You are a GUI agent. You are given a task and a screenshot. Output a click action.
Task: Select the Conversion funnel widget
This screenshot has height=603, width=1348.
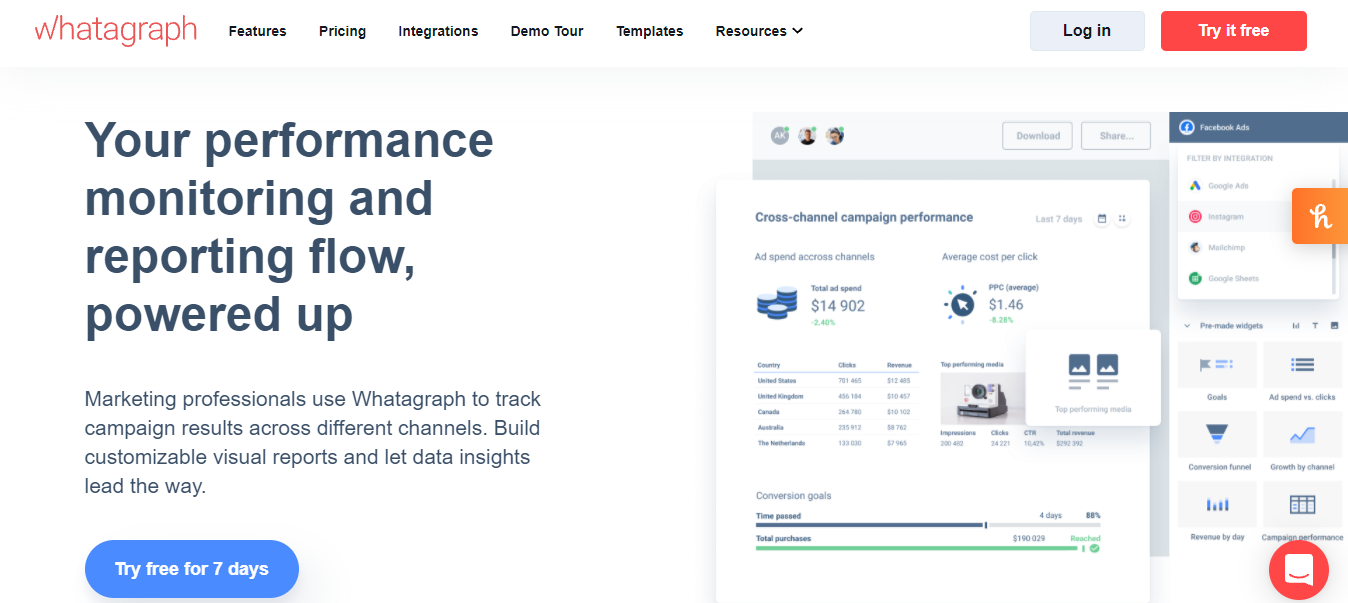coord(1217,443)
